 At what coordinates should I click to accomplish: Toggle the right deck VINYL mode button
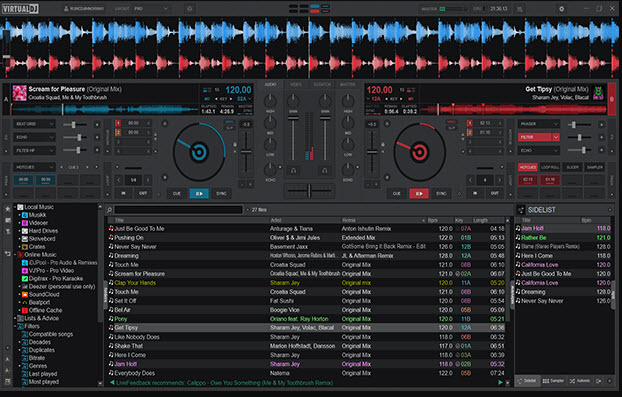pos(451,122)
